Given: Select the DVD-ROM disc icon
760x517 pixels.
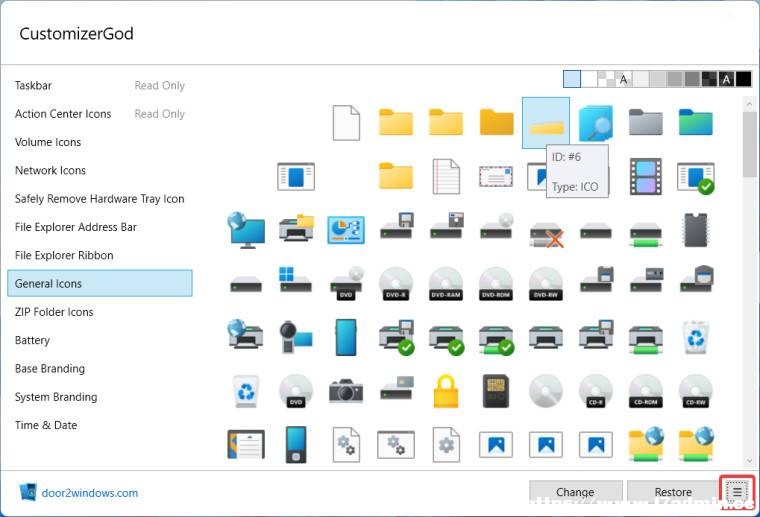Looking at the screenshot, I should [x=495, y=283].
